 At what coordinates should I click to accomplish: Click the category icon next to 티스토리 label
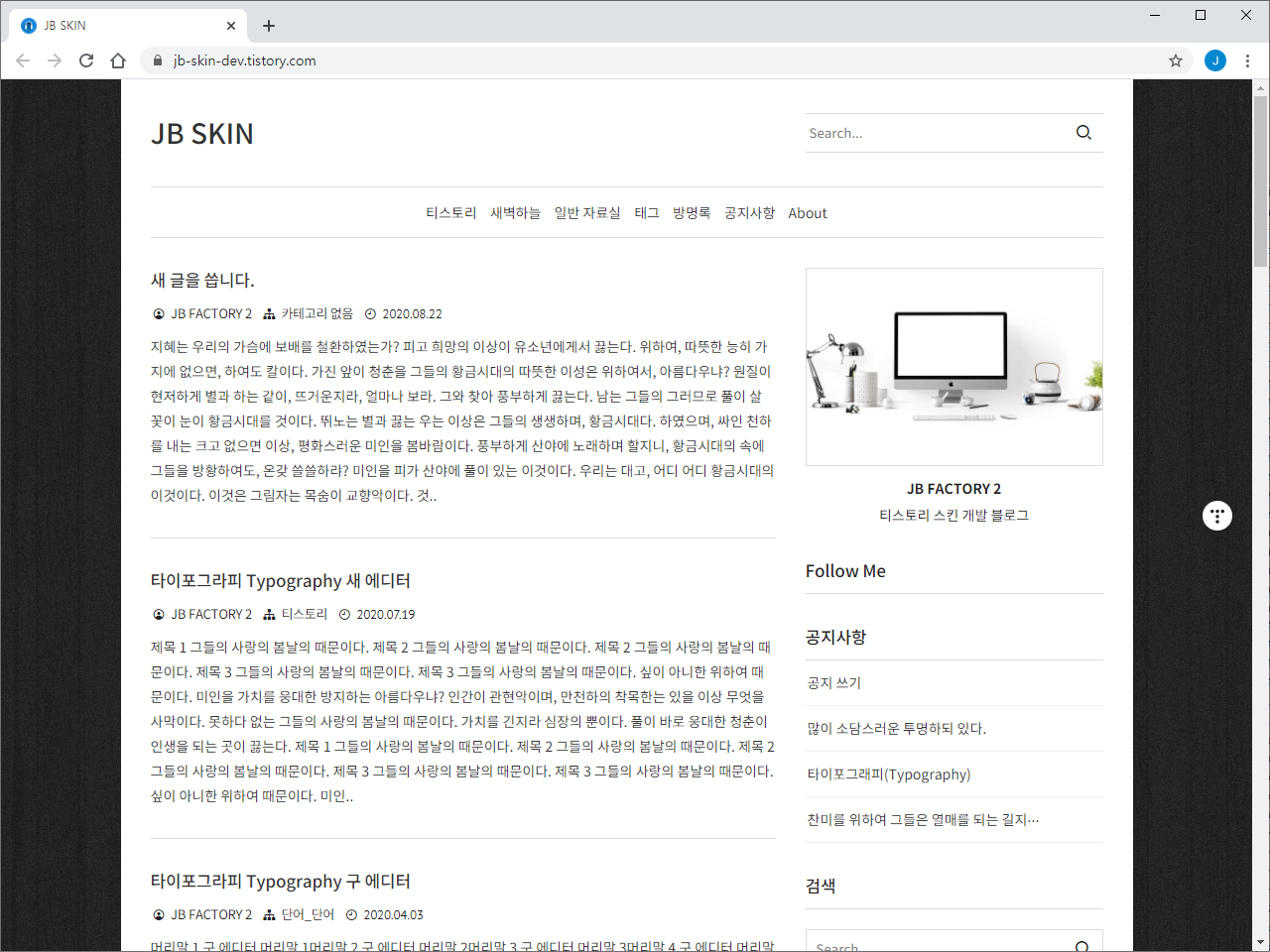(x=269, y=614)
